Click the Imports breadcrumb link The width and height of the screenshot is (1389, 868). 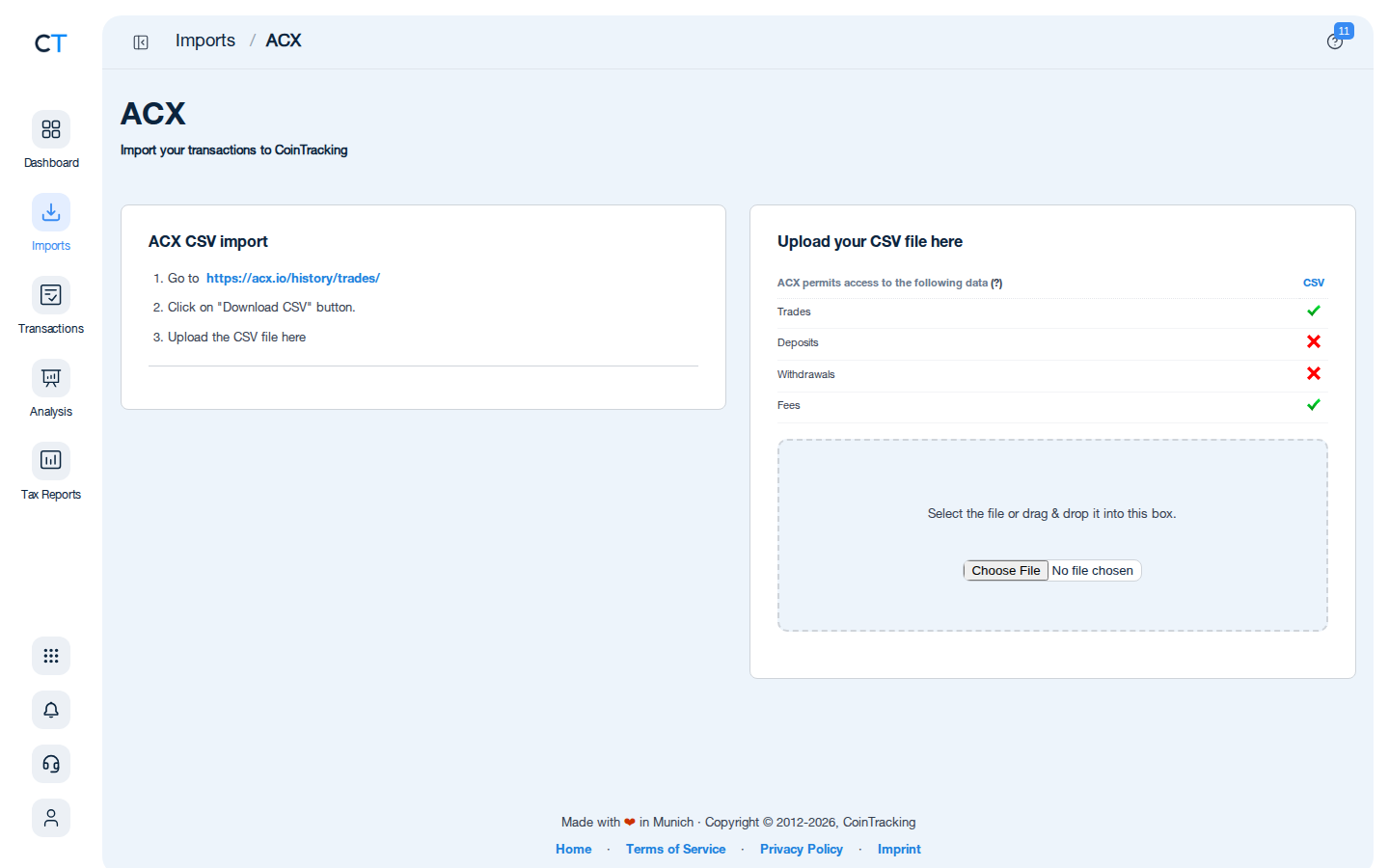[x=205, y=41]
